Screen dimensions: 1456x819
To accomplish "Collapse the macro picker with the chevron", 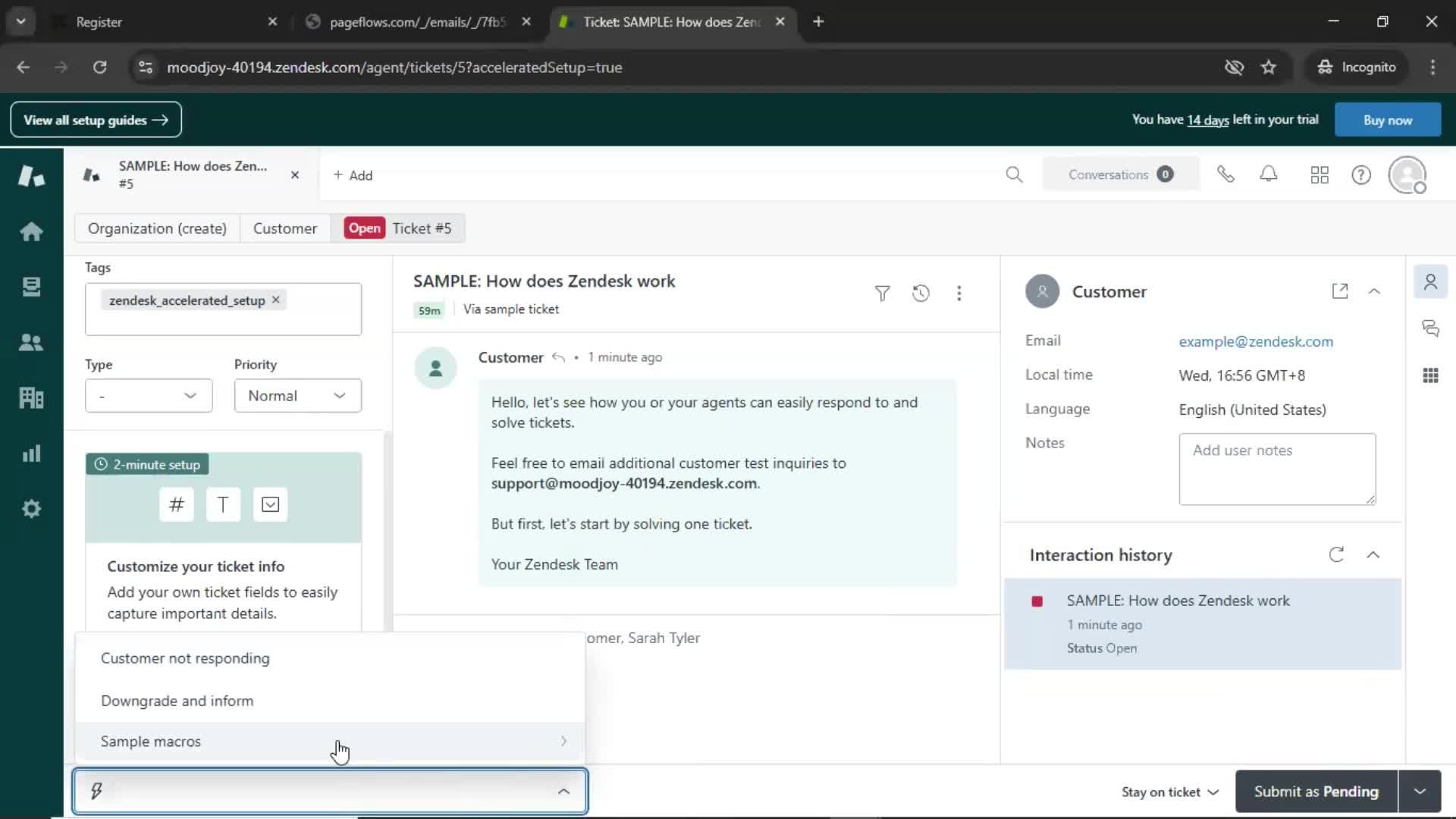I will click(x=563, y=792).
